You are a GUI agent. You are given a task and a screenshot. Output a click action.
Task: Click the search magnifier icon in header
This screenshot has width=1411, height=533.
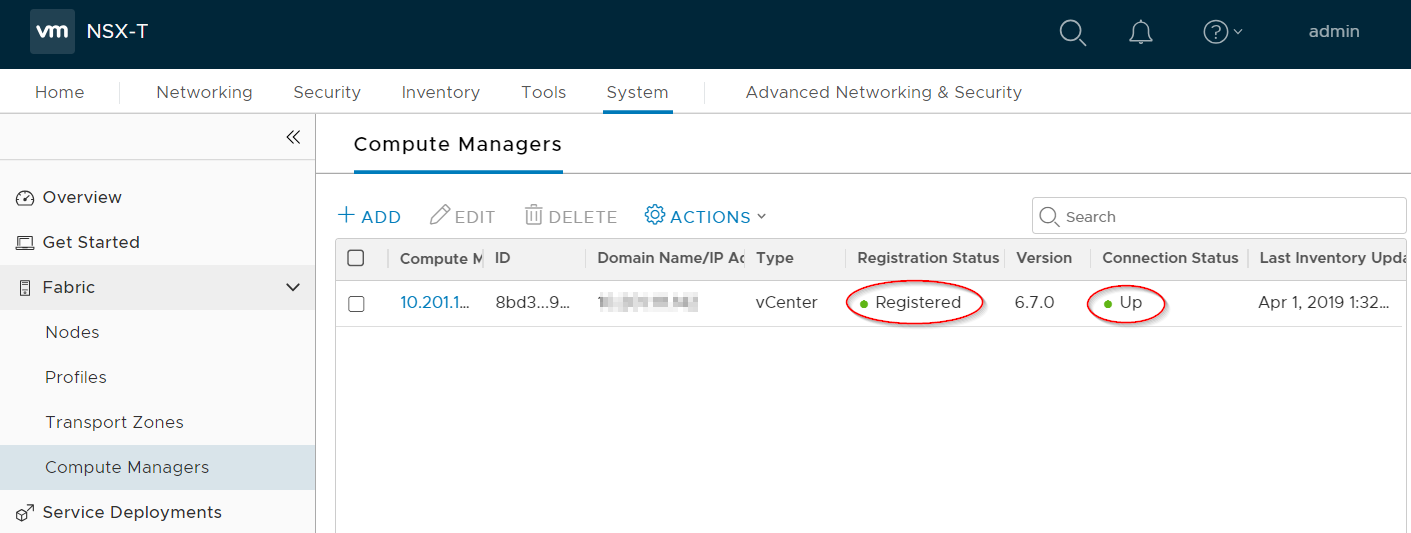click(x=1072, y=32)
